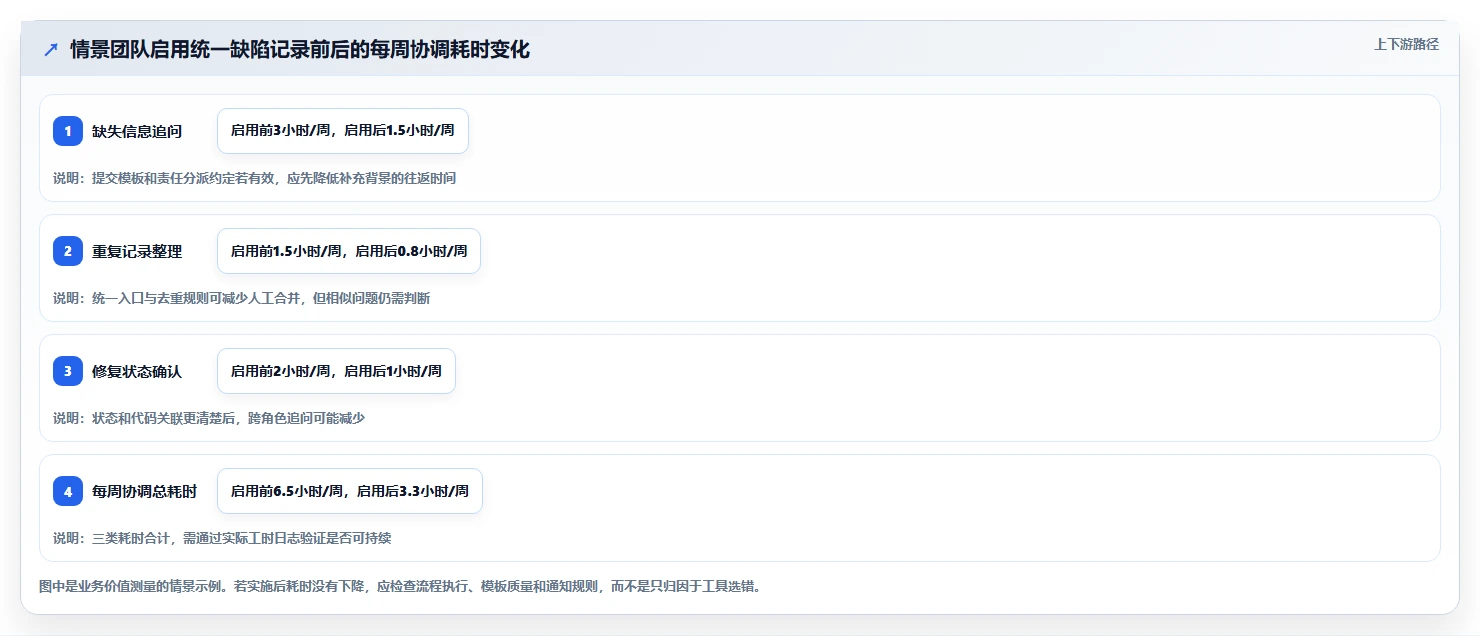This screenshot has width=1480, height=636.
Task: Select the title 情景团队启用统一缺陷记录前后的每周协调耗时变化
Action: click(300, 50)
